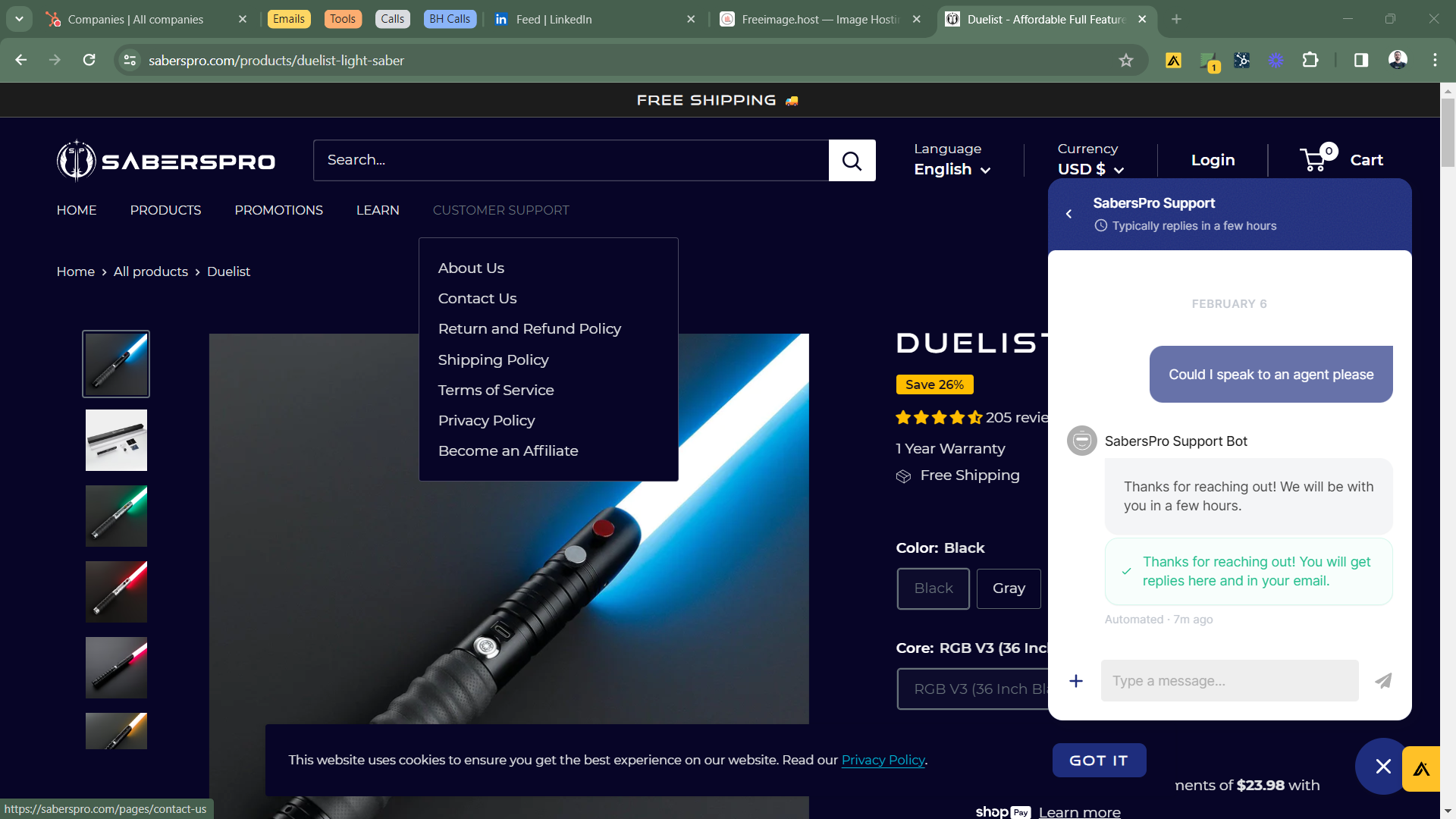This screenshot has width=1456, height=819.
Task: Open Customer Support menu
Action: (x=500, y=210)
